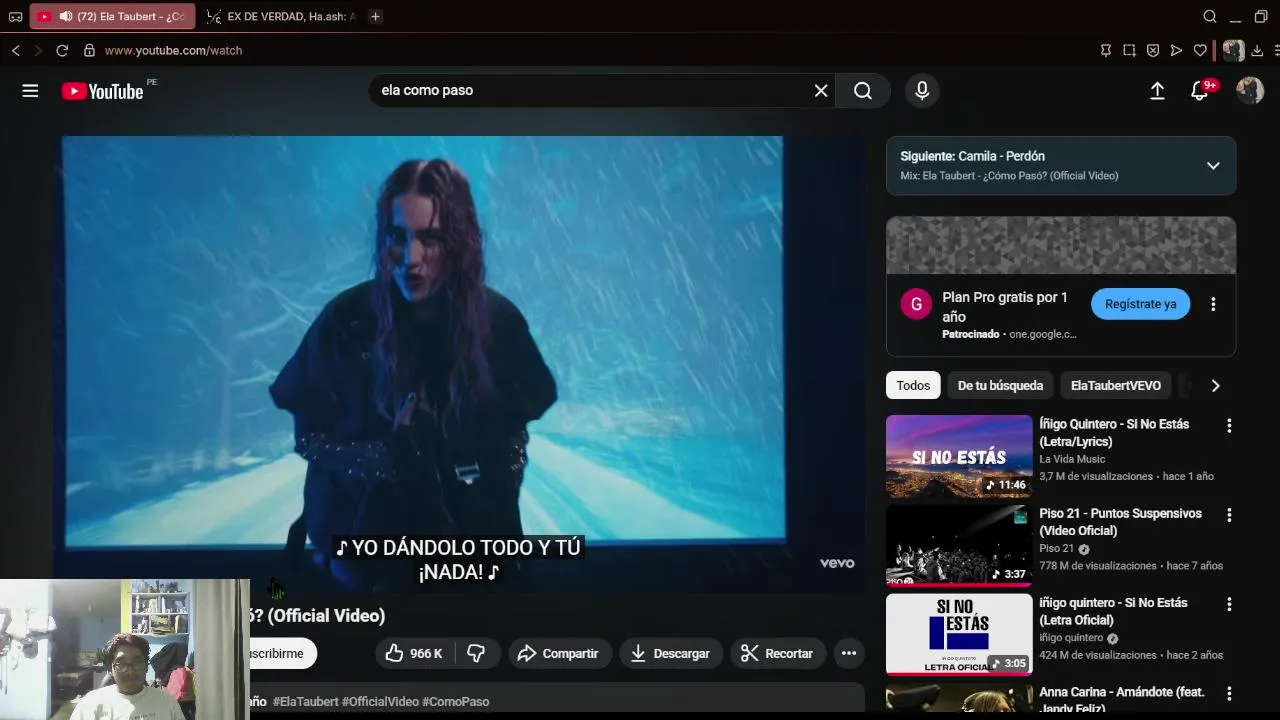Bookmark the page with the heart icon

pyautogui.click(x=1200, y=50)
